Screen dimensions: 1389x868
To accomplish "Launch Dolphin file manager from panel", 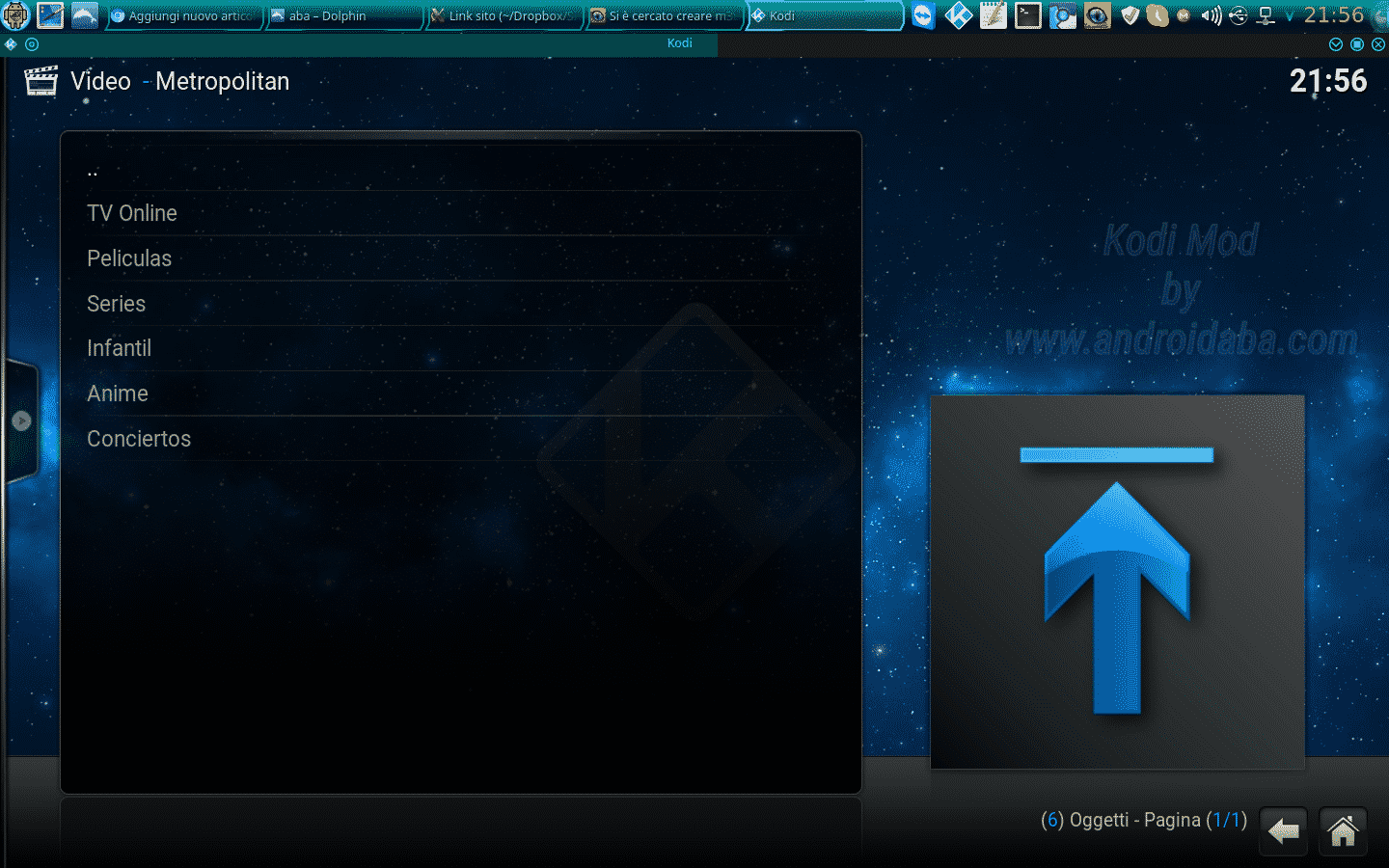I will tap(85, 15).
